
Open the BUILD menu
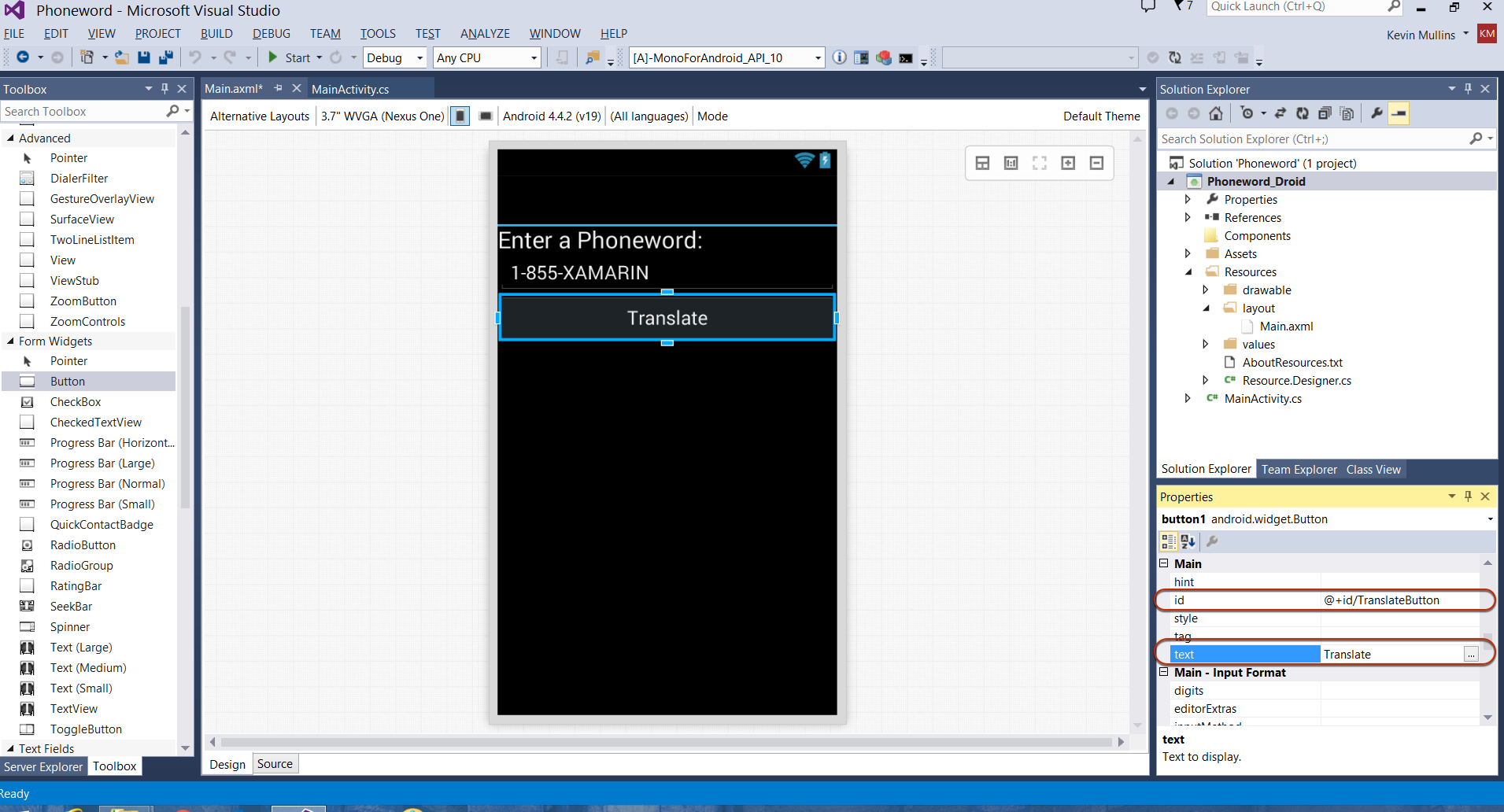216,34
